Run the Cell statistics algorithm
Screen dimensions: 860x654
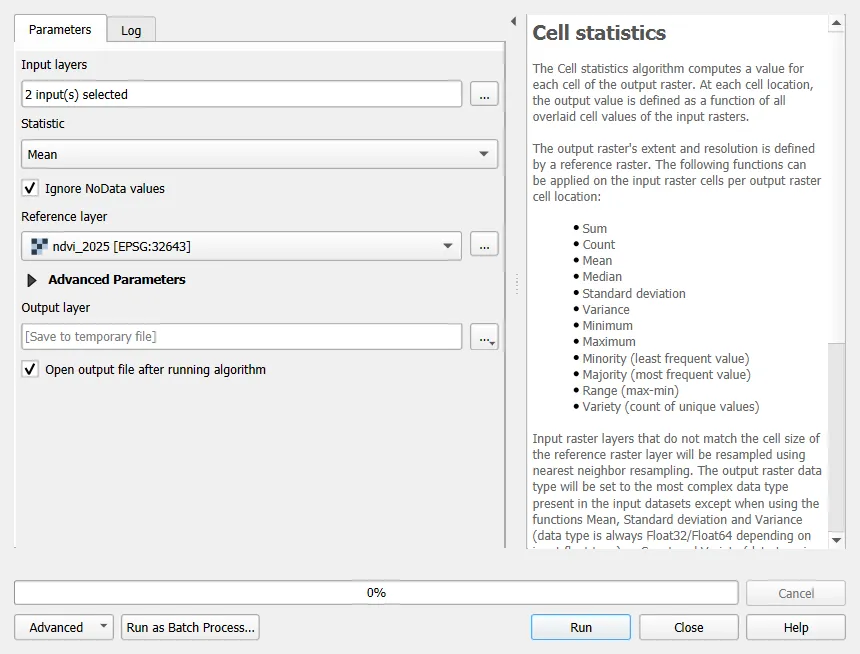[581, 627]
